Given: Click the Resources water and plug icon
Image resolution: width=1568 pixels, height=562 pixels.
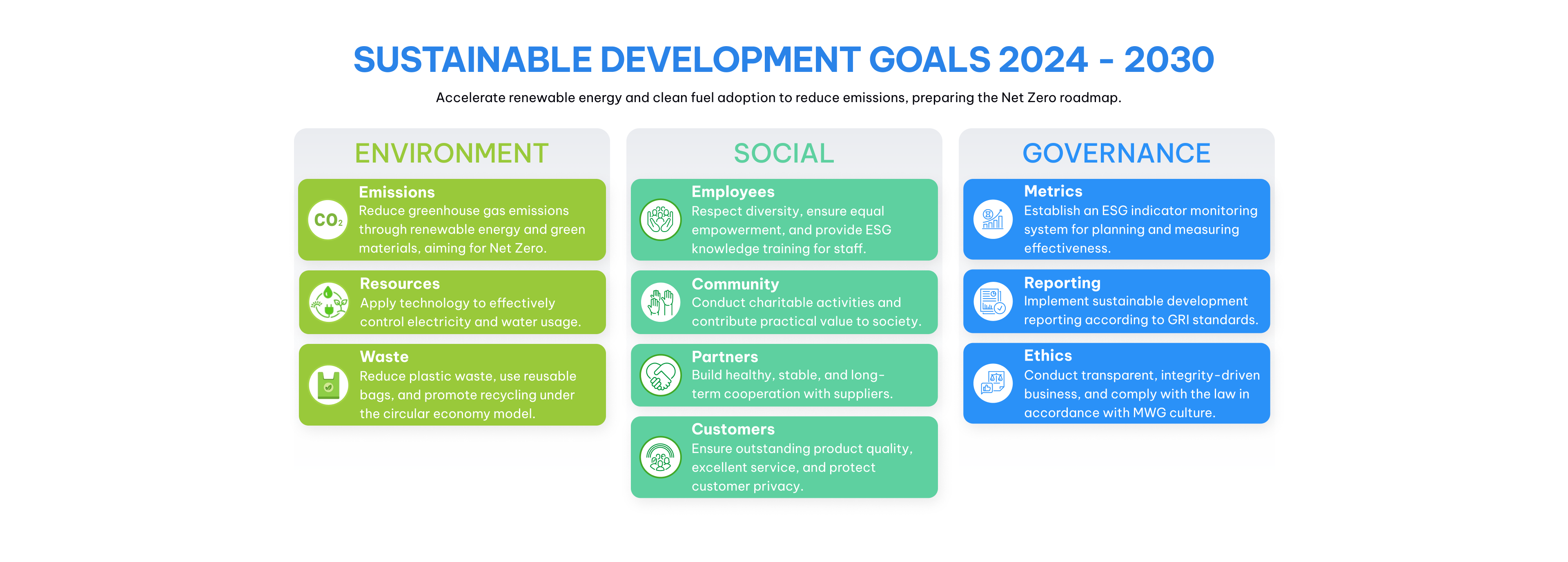Looking at the screenshot, I should click(x=328, y=302).
